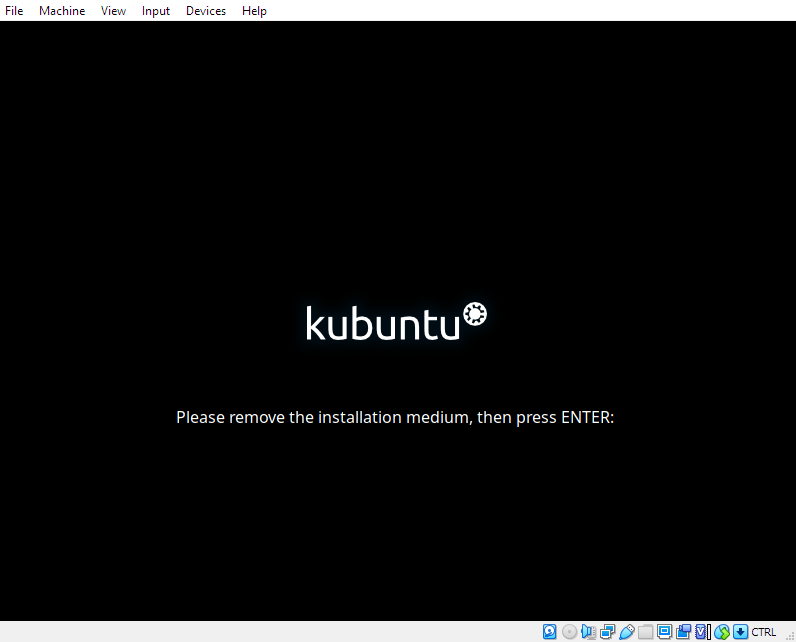Click the shared folders status icon
796x642 pixels.
[646, 632]
